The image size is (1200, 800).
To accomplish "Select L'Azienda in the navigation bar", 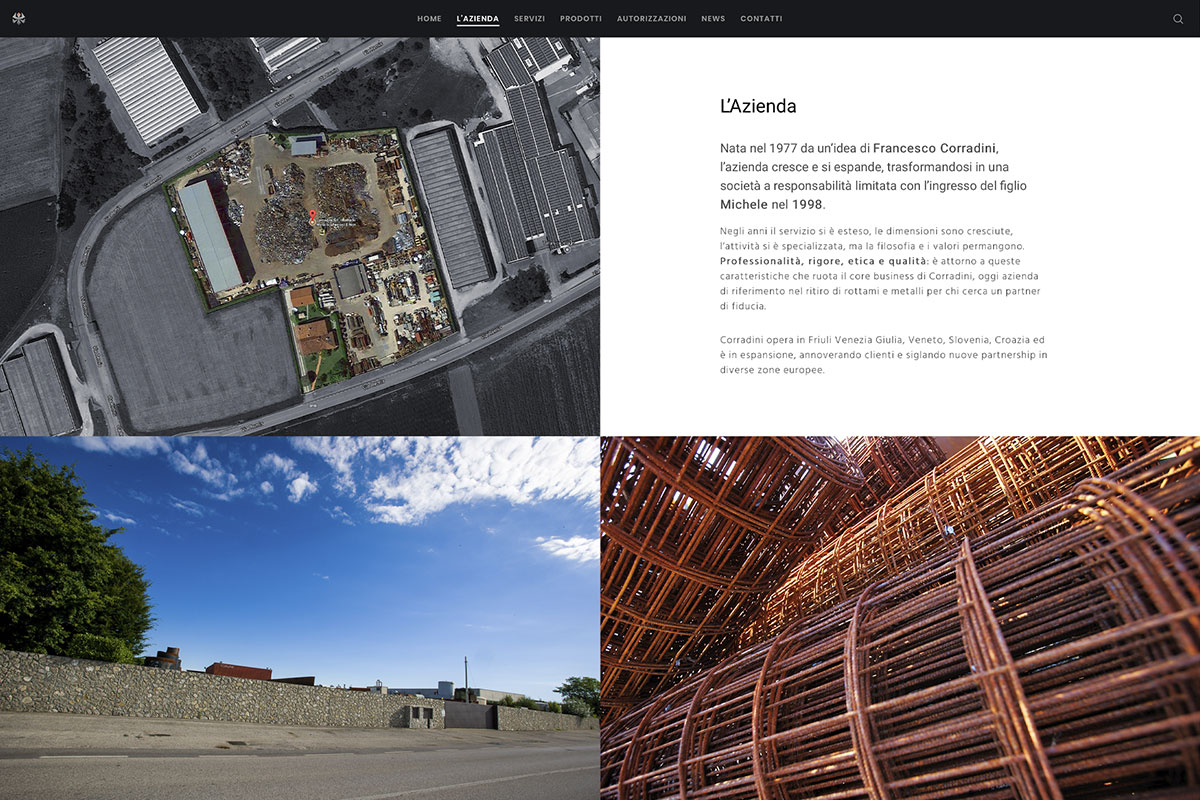I will click(478, 19).
